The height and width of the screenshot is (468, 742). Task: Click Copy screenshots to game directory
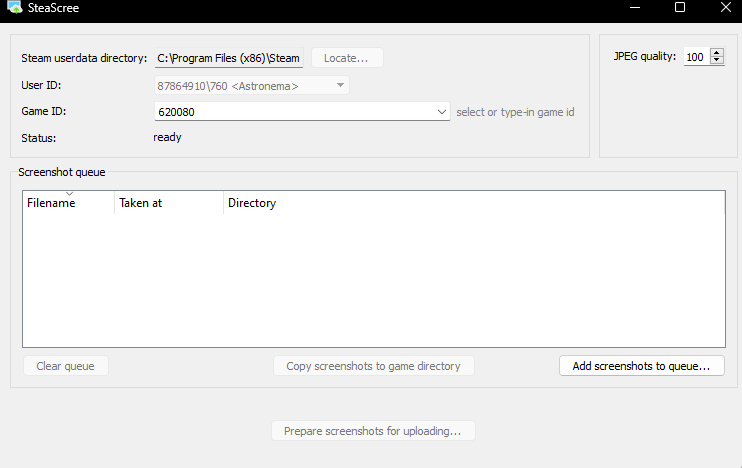point(373,366)
